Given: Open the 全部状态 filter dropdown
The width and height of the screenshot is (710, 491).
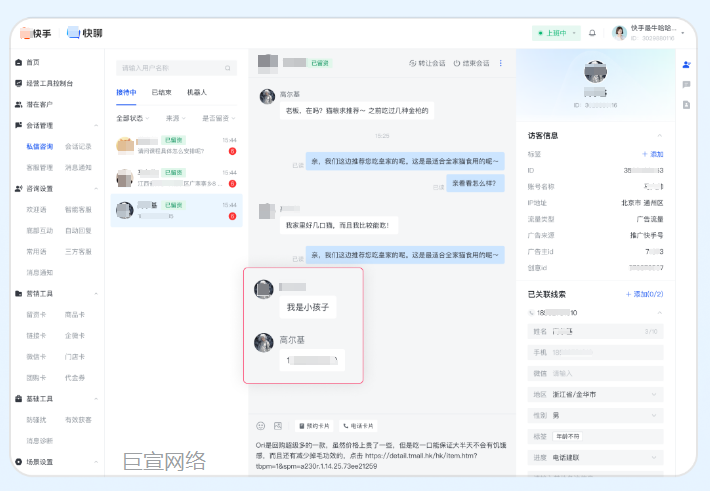Looking at the screenshot, I should pyautogui.click(x=132, y=118).
